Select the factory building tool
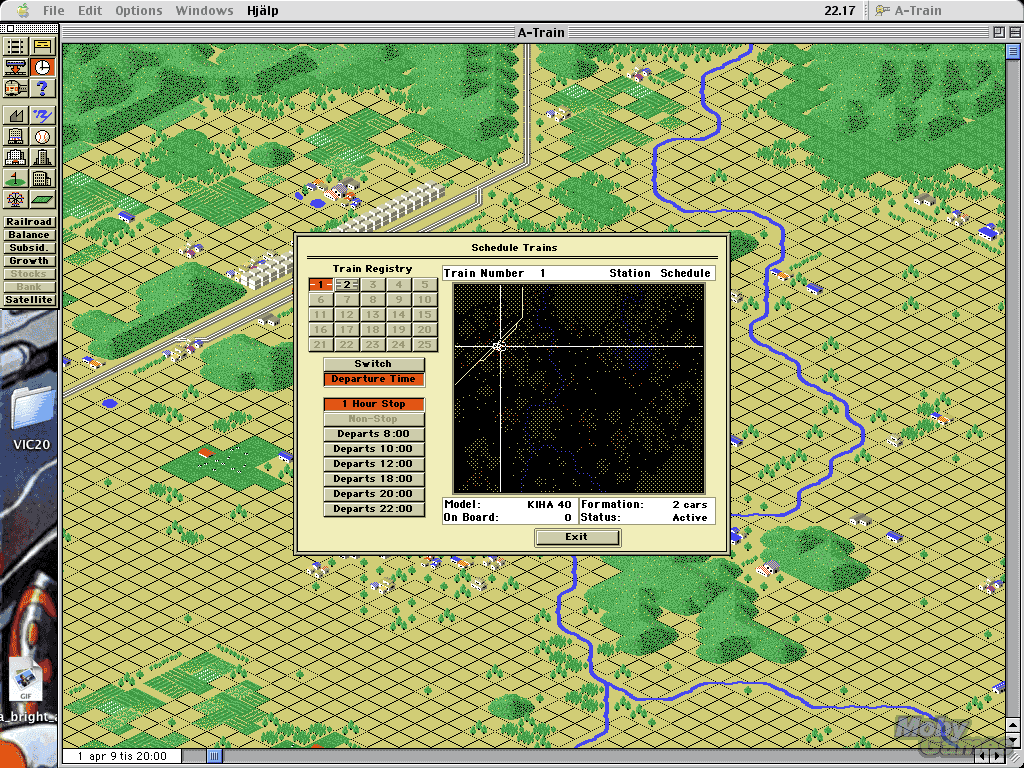The width and height of the screenshot is (1024, 768). [x=16, y=116]
